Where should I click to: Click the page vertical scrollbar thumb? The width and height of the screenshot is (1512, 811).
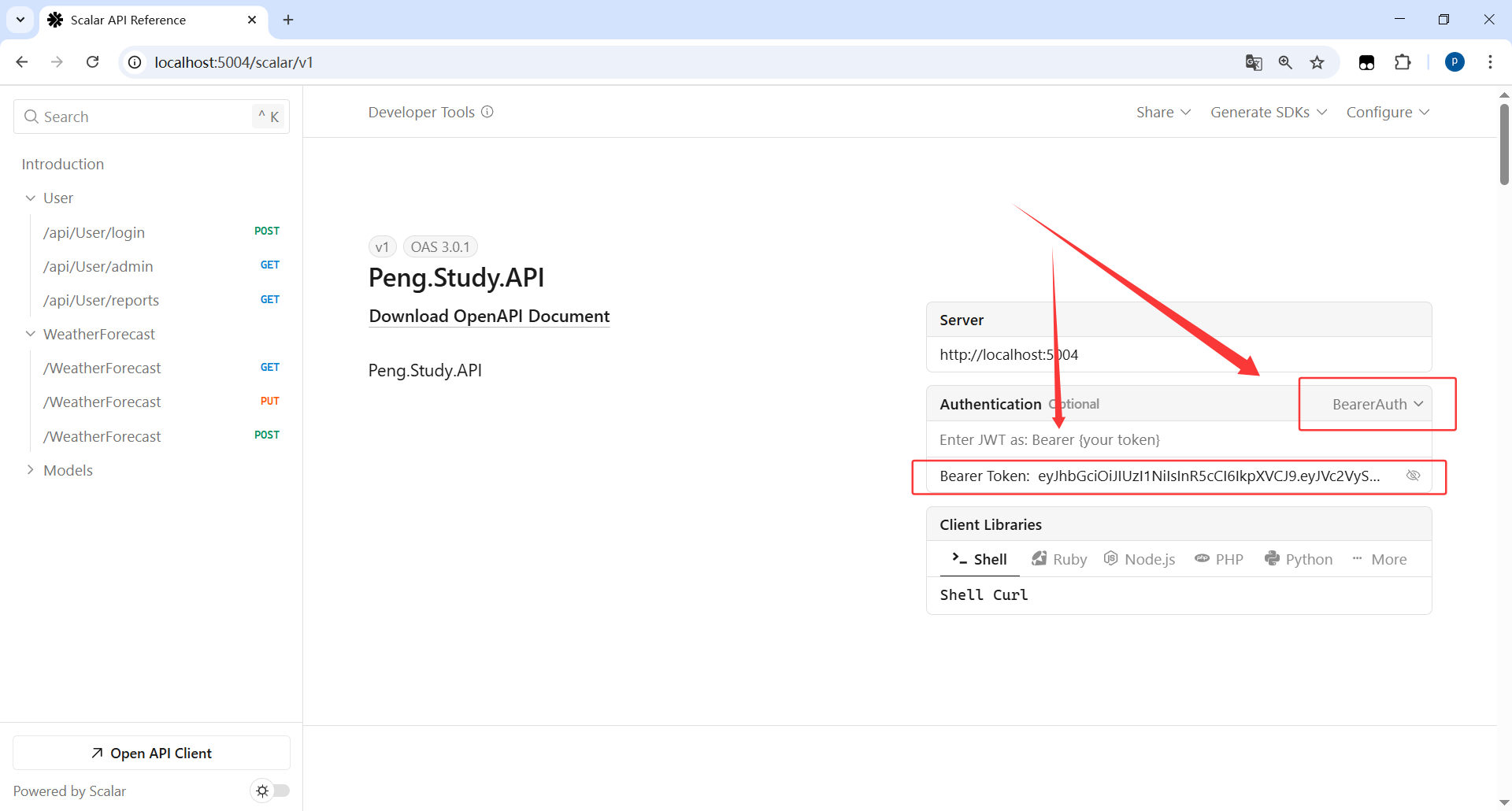[x=1504, y=144]
